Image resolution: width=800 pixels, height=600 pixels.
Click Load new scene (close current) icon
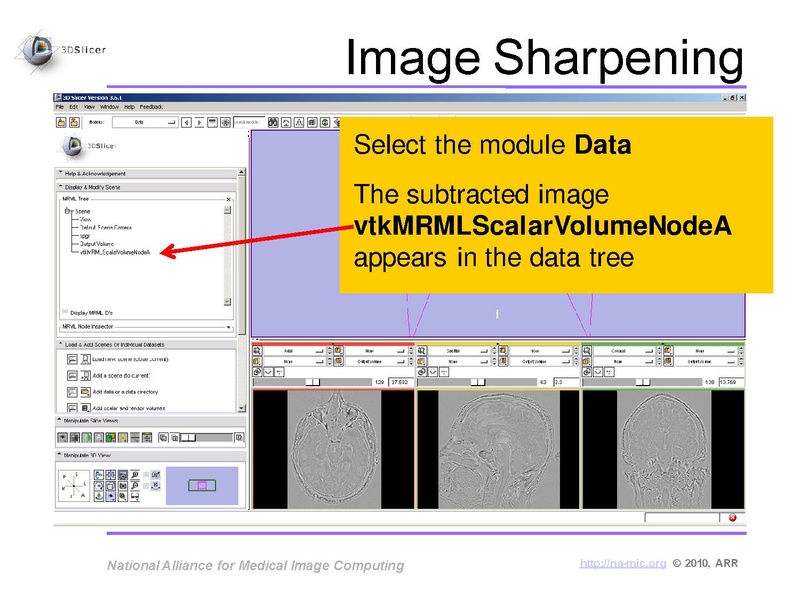(x=86, y=359)
